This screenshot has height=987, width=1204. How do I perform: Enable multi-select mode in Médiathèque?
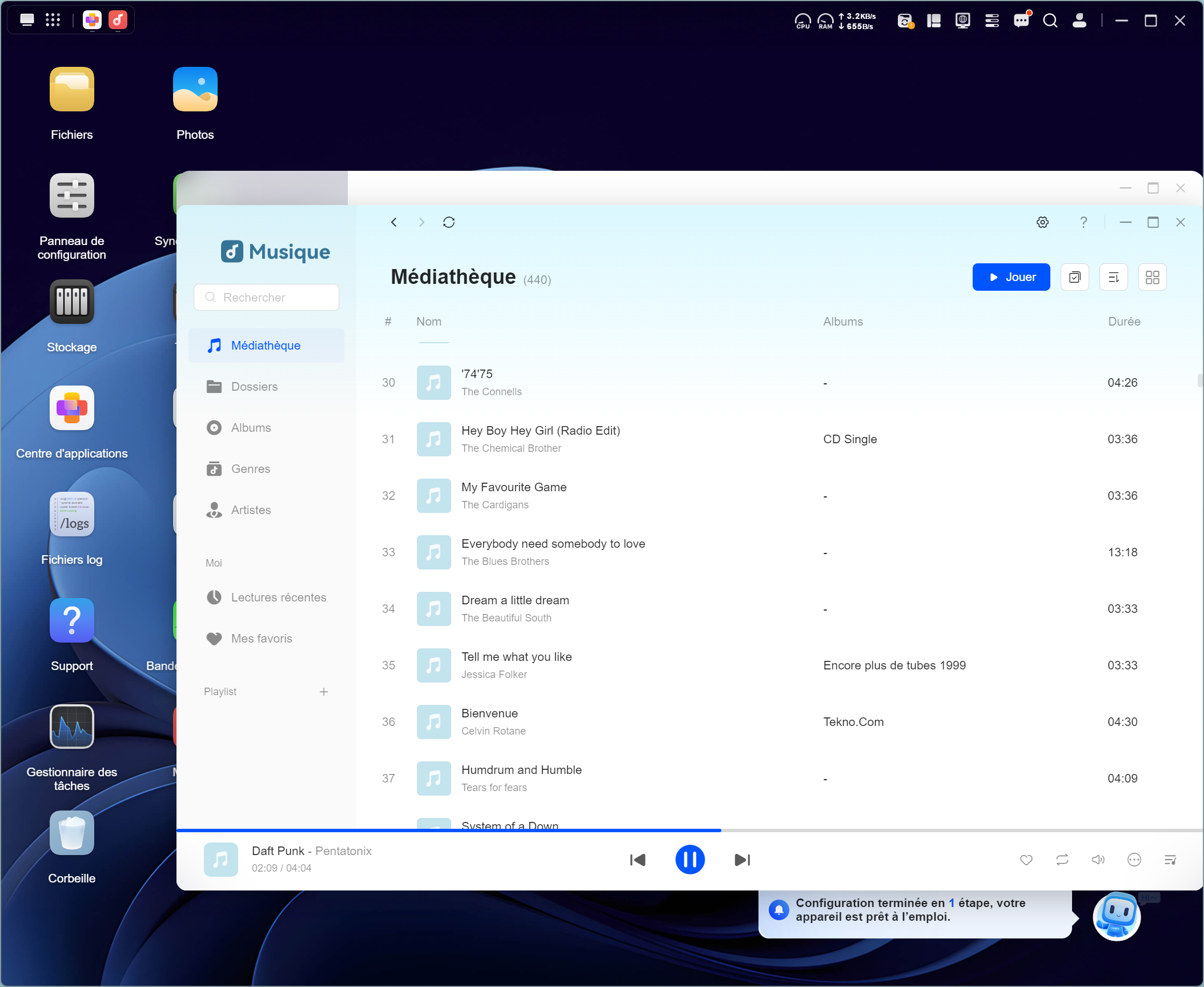point(1075,277)
